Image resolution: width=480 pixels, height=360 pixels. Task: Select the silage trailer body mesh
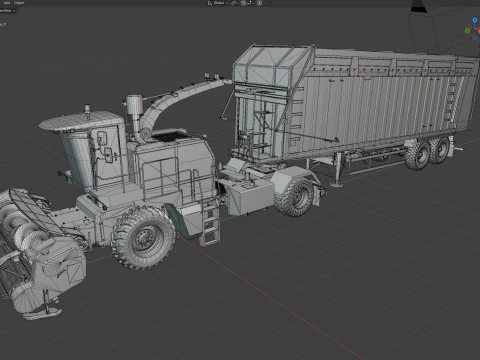377,107
